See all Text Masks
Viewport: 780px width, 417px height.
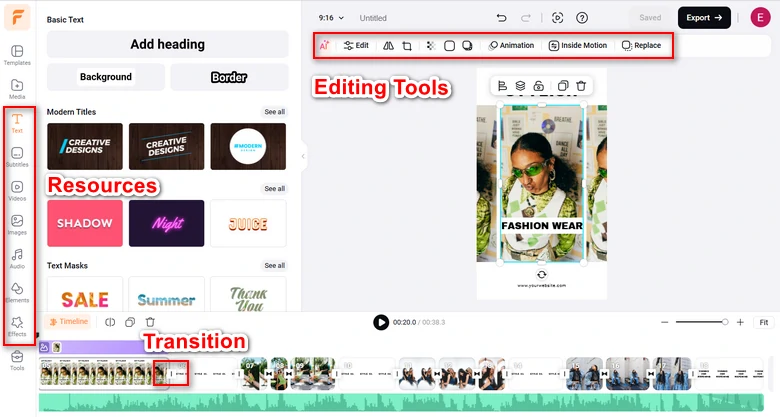click(275, 265)
